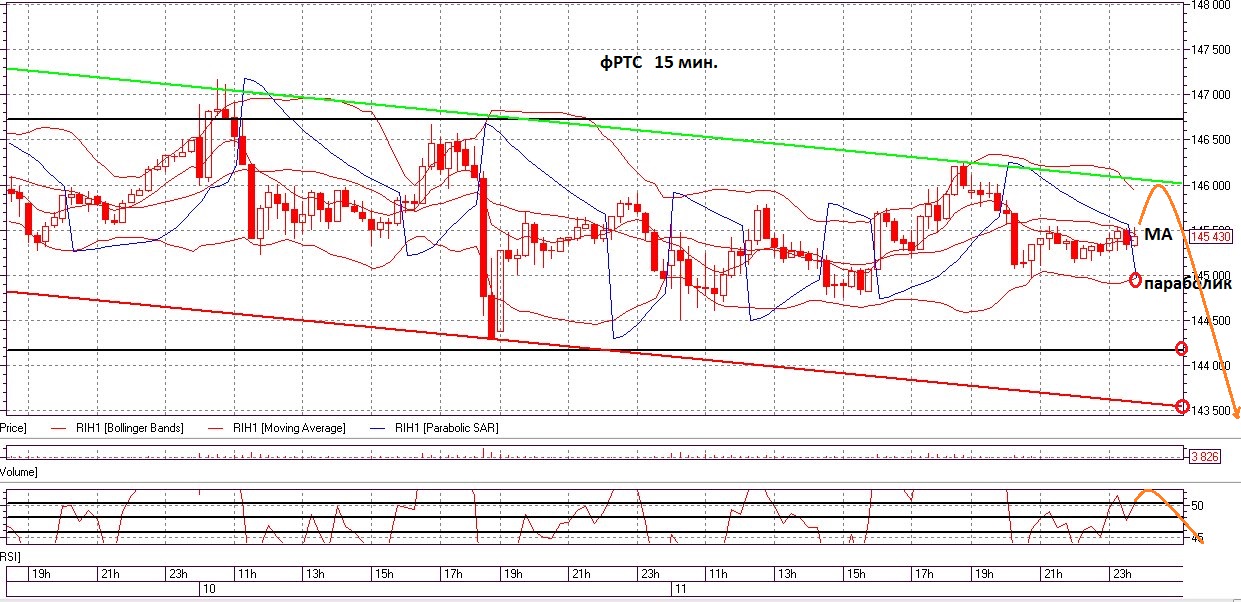Click date label 10 on time axis
1241x602 pixels.
click(x=209, y=591)
